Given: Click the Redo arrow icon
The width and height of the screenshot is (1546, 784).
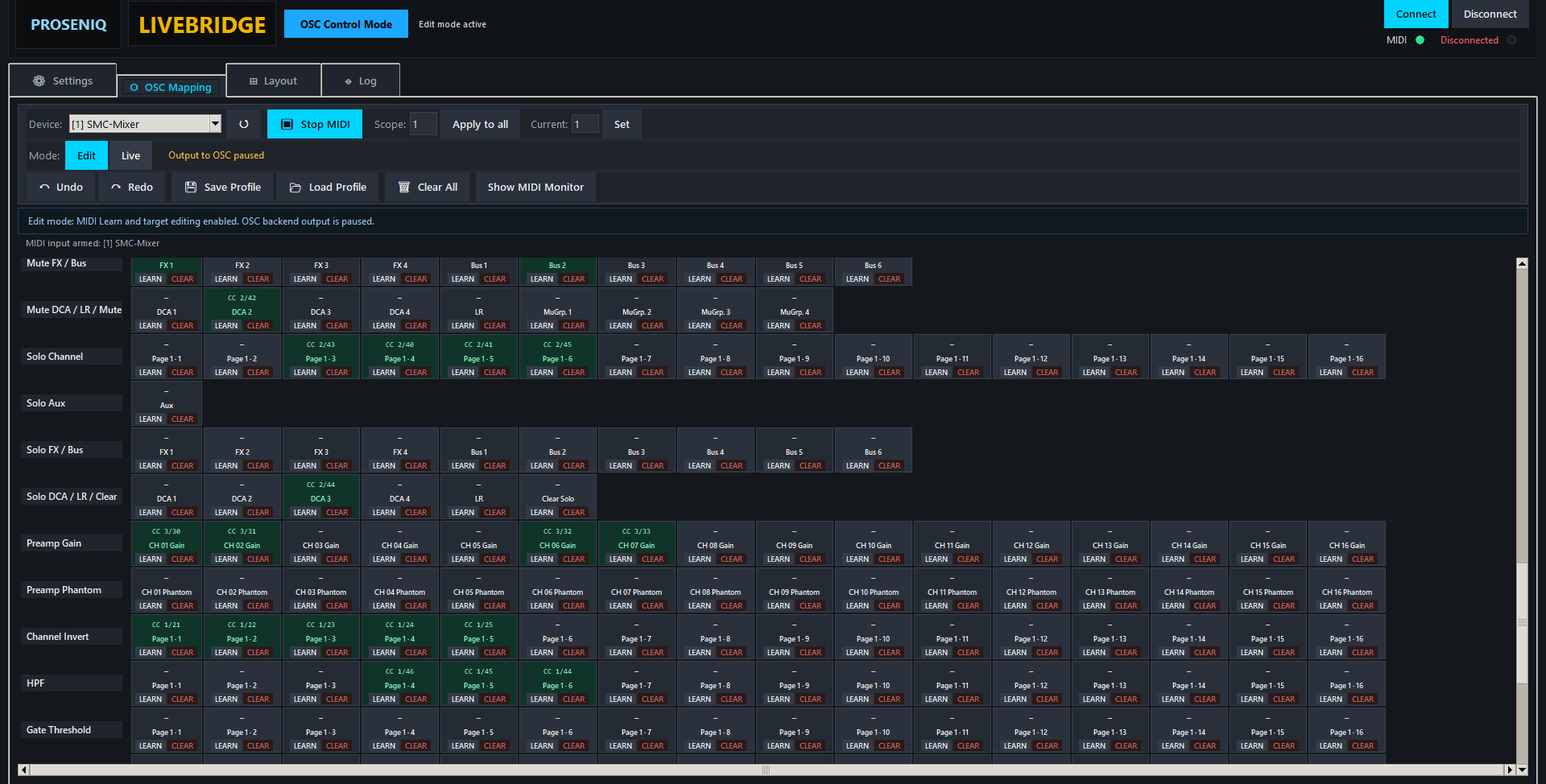Looking at the screenshot, I should pos(116,187).
